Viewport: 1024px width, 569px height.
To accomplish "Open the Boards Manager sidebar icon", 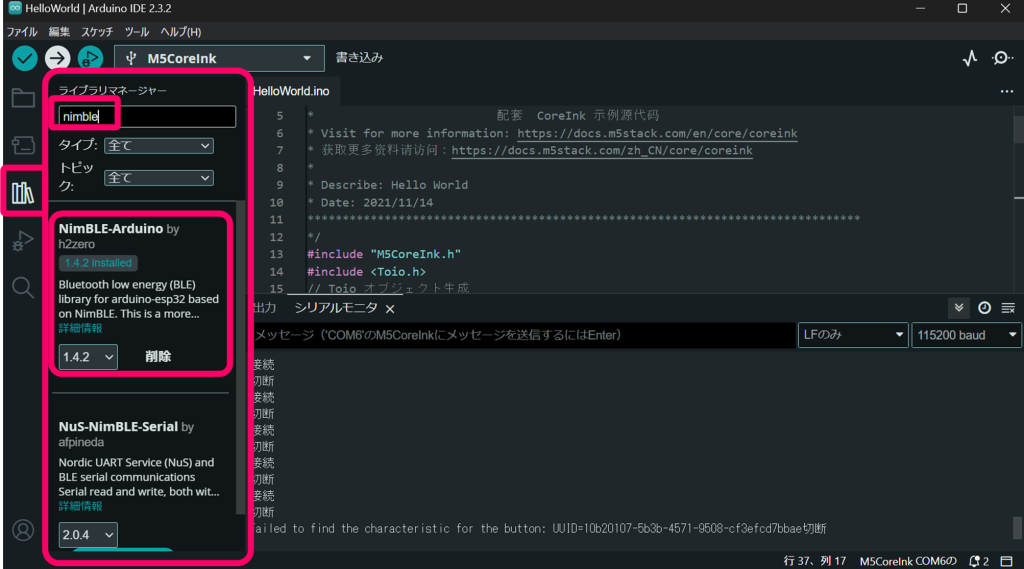I will pyautogui.click(x=23, y=145).
